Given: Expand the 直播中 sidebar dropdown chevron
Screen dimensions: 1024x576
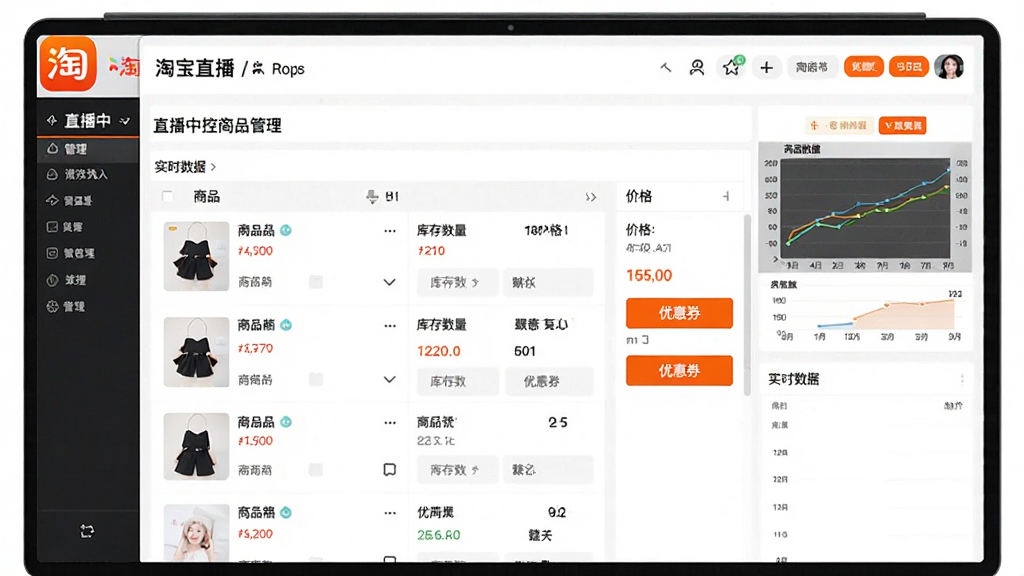Looking at the screenshot, I should coord(125,121).
